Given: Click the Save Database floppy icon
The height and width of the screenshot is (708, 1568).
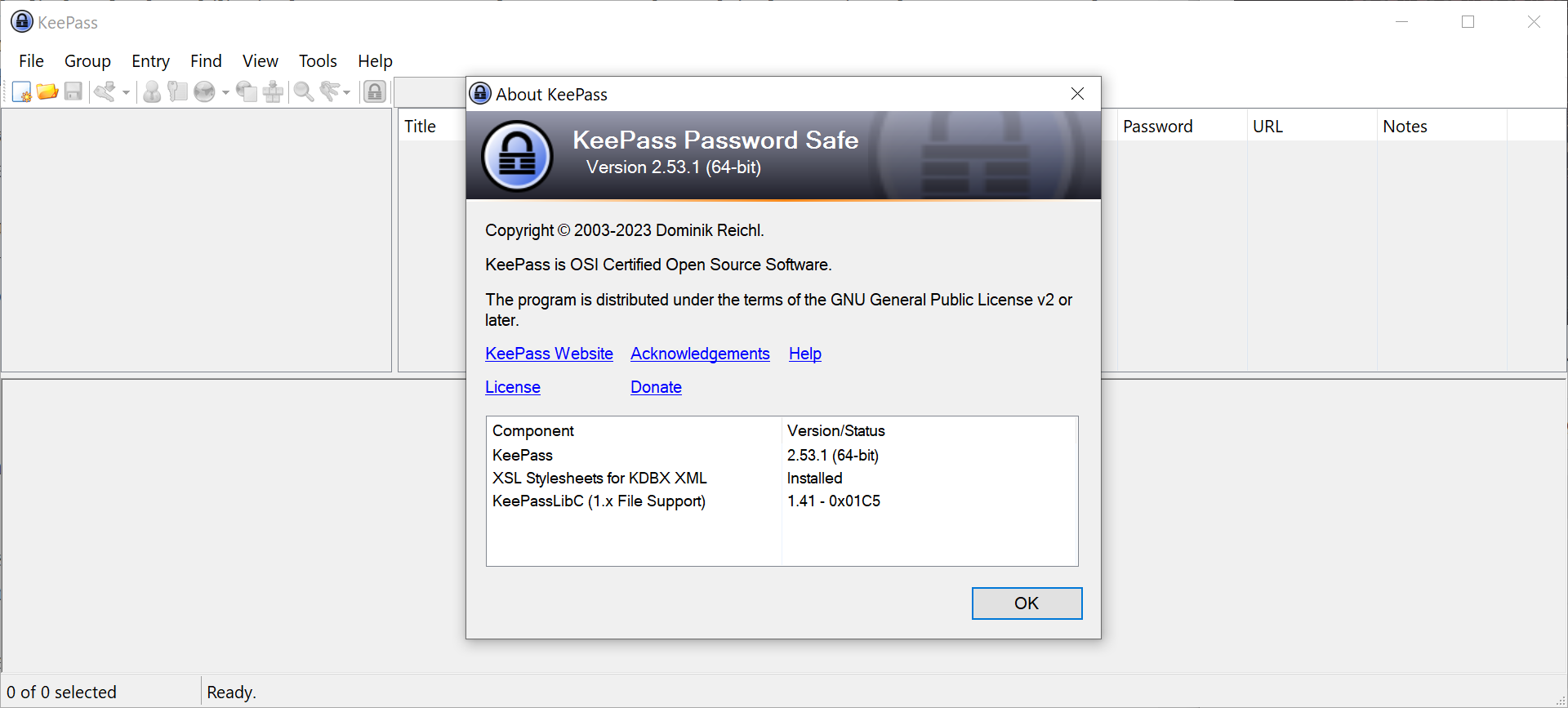Looking at the screenshot, I should click(73, 91).
